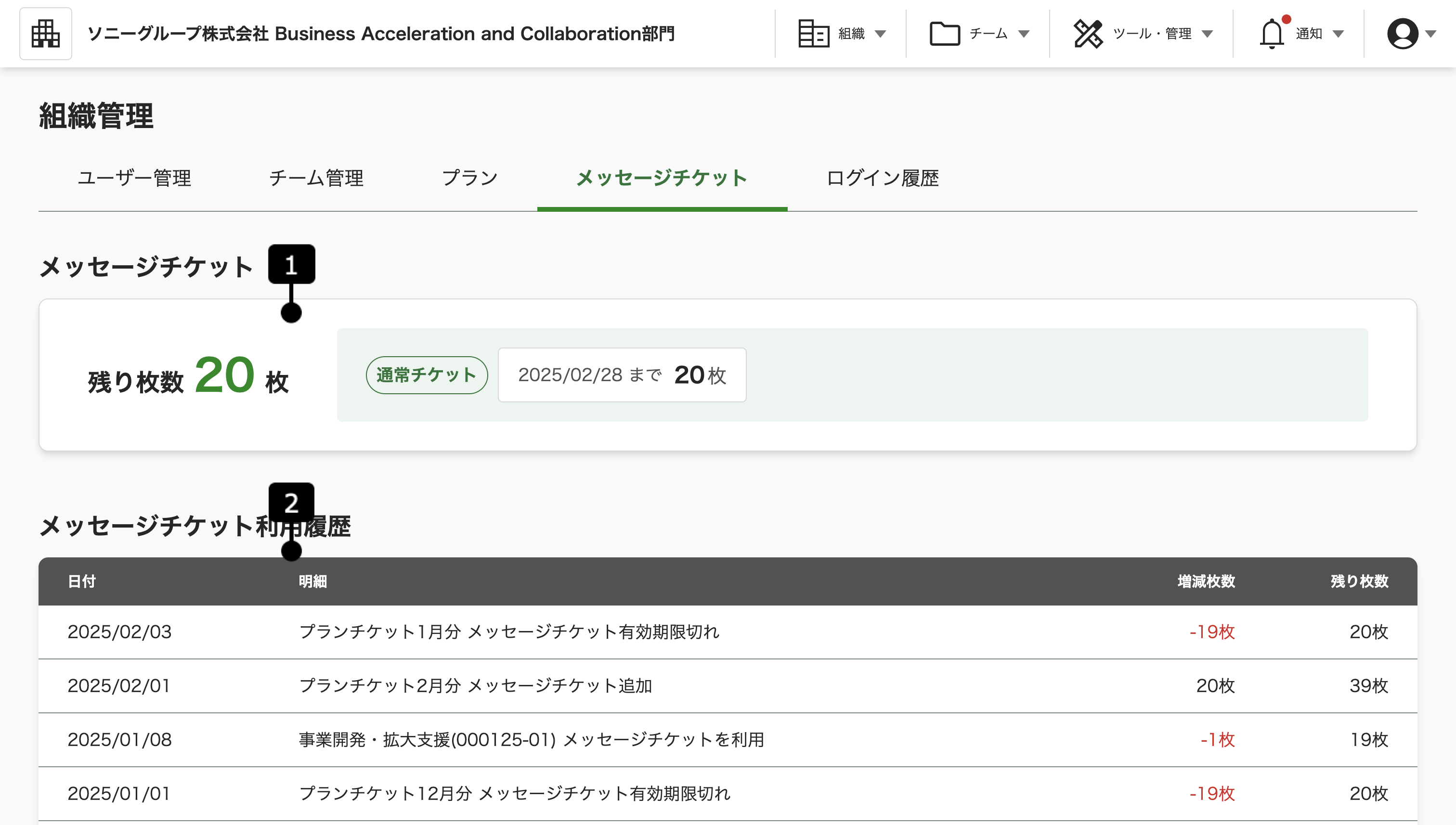
Task: Switch to the チーム管理 tab
Action: click(x=316, y=178)
